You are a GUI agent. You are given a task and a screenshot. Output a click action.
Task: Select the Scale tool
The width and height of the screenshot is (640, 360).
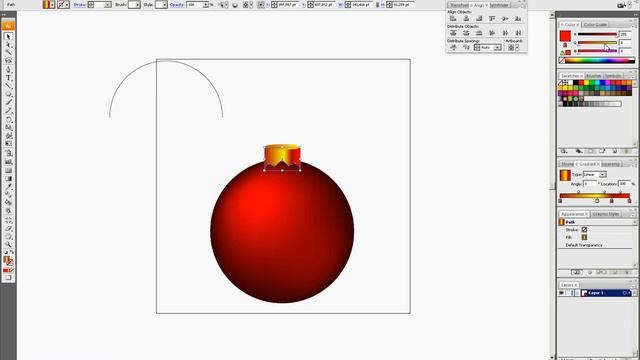[8, 128]
